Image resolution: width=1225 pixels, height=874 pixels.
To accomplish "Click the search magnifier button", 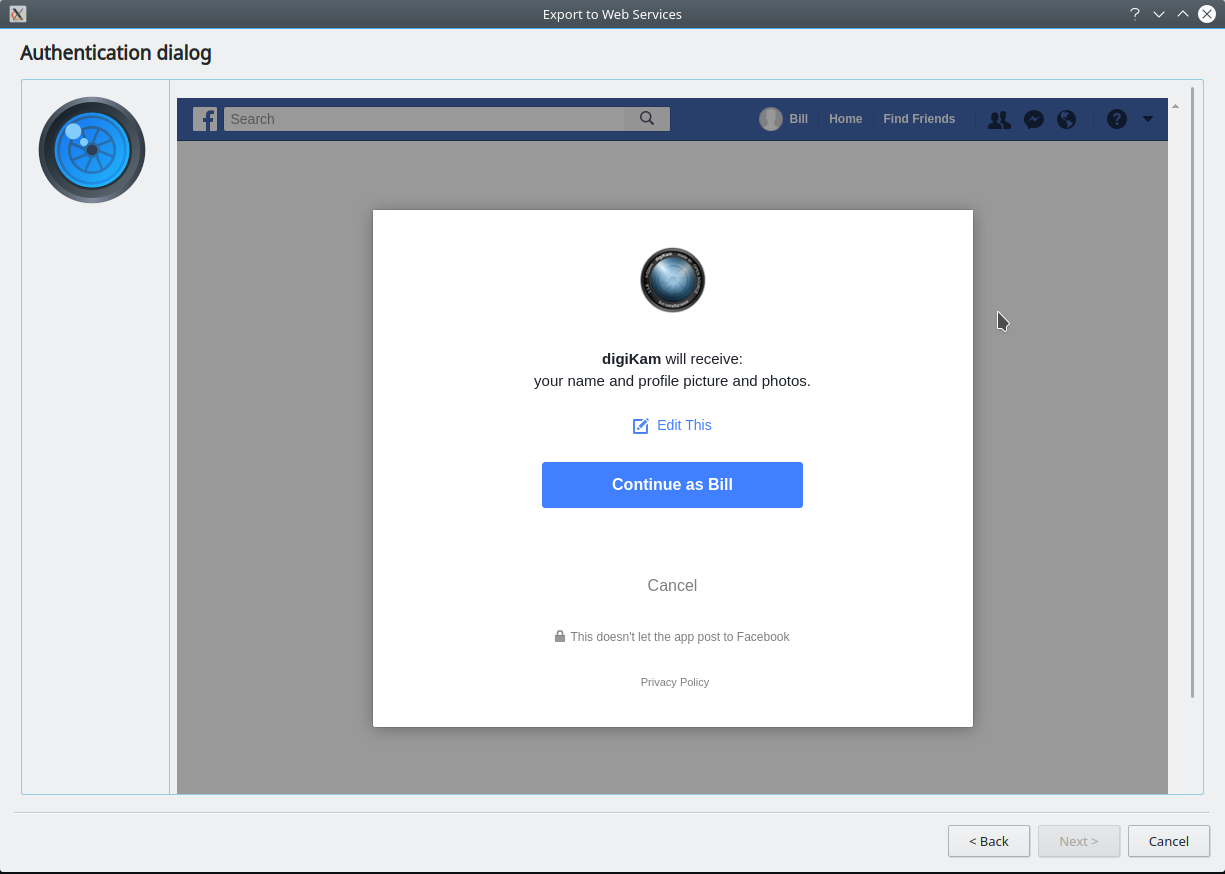I will click(647, 119).
